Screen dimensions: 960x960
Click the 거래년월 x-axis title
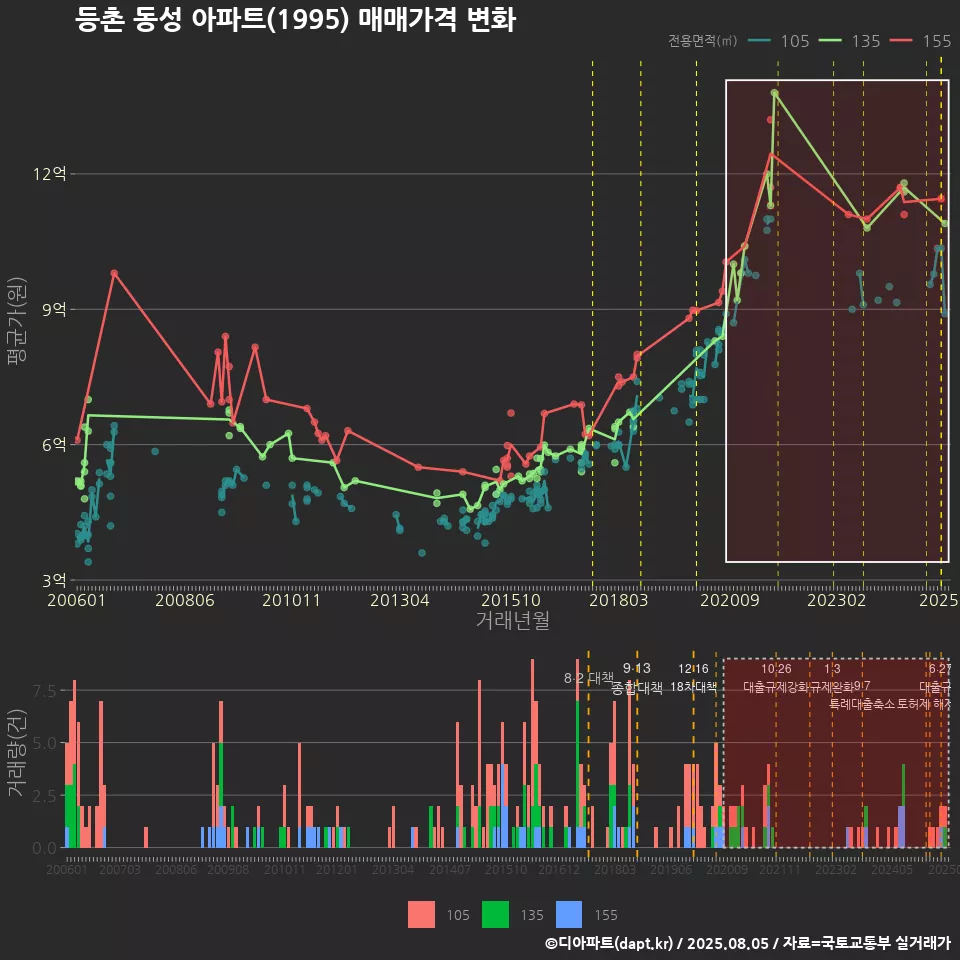tap(512, 620)
